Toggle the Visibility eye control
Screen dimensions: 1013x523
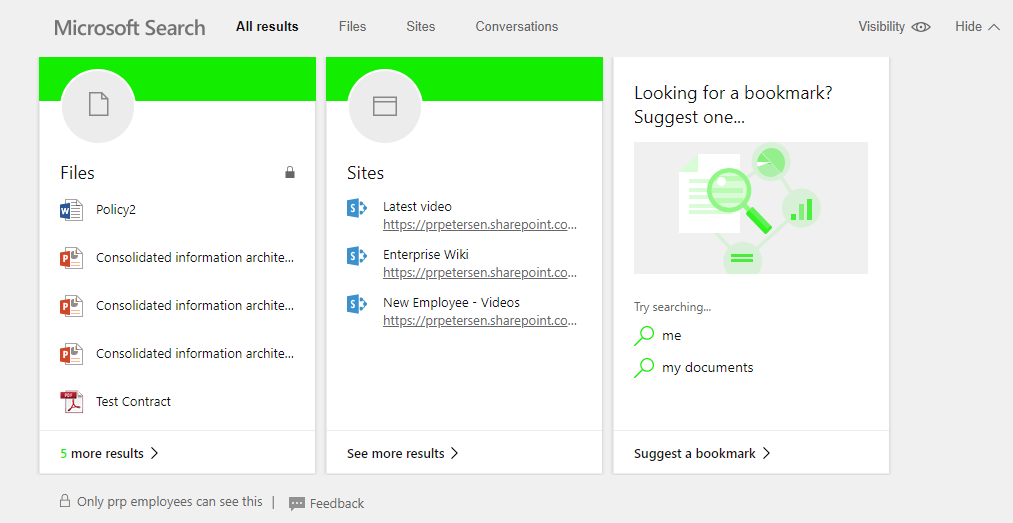click(921, 27)
